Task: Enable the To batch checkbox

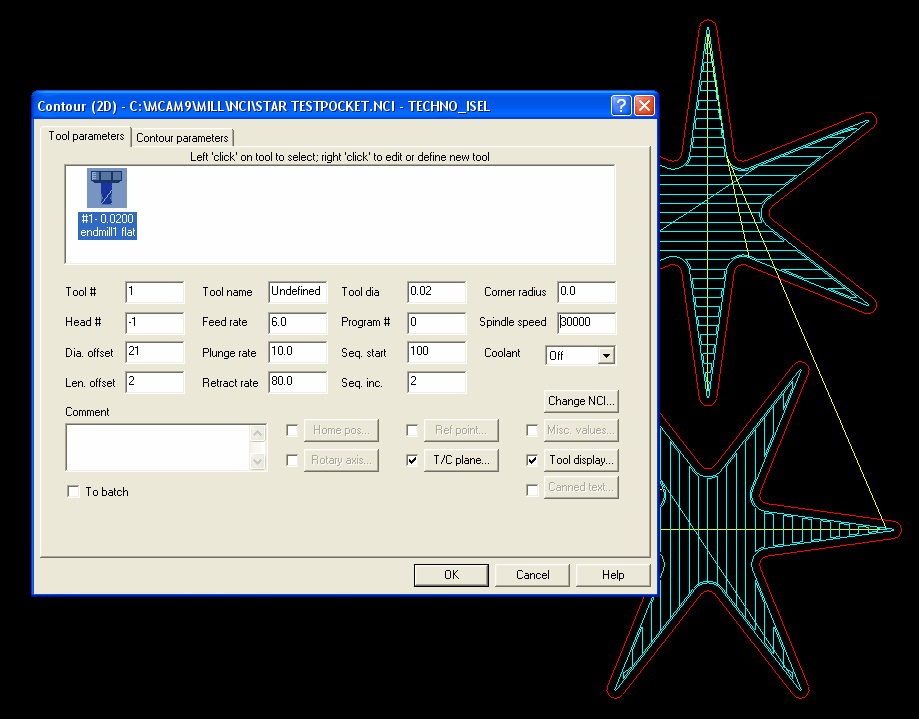Action: click(73, 492)
